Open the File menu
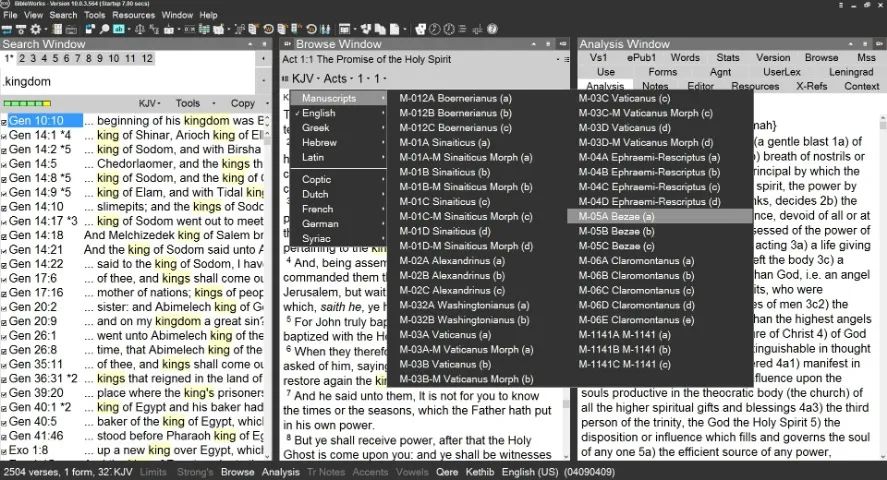The width and height of the screenshot is (887, 480). 10,15
